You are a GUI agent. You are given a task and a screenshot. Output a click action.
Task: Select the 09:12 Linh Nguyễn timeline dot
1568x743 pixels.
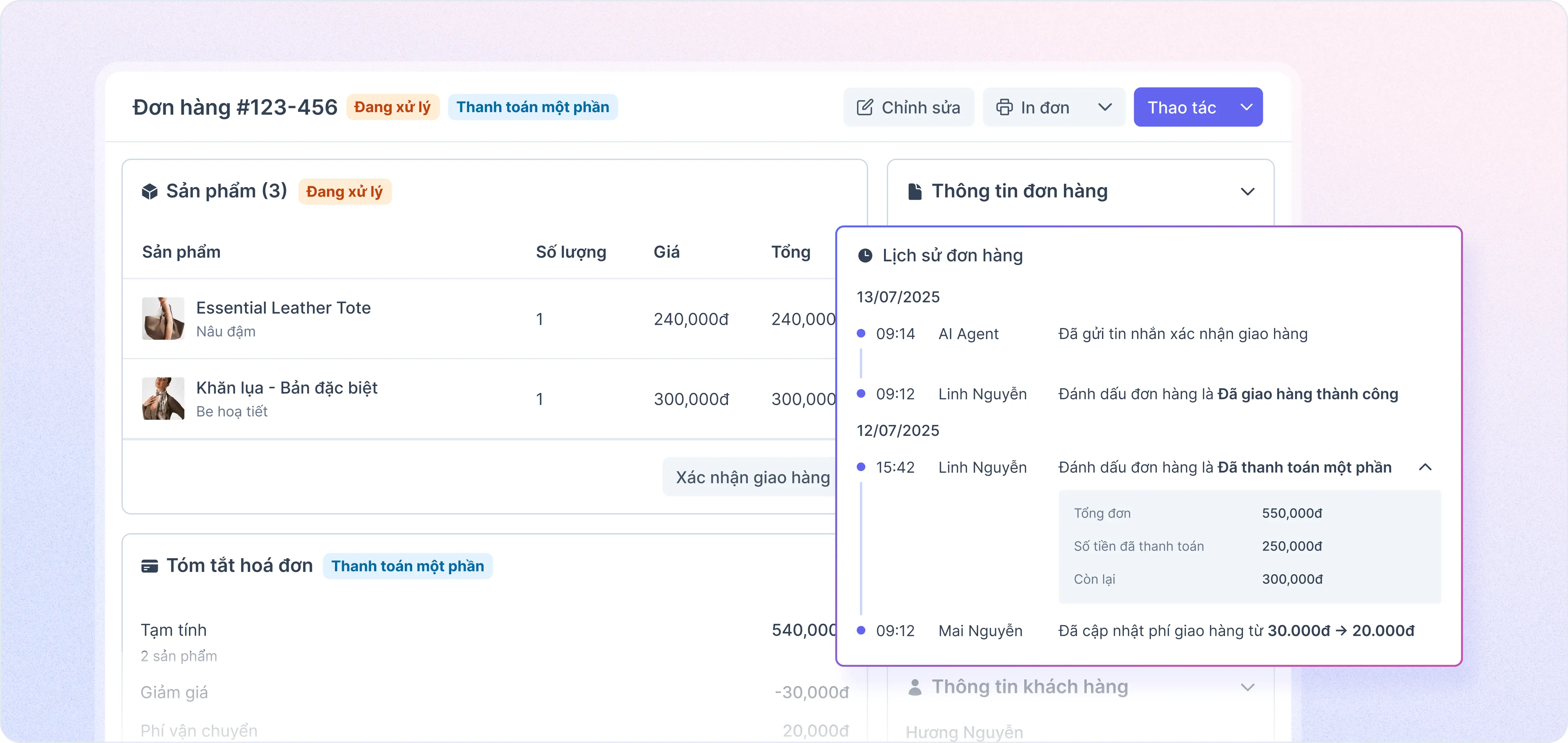(x=861, y=393)
